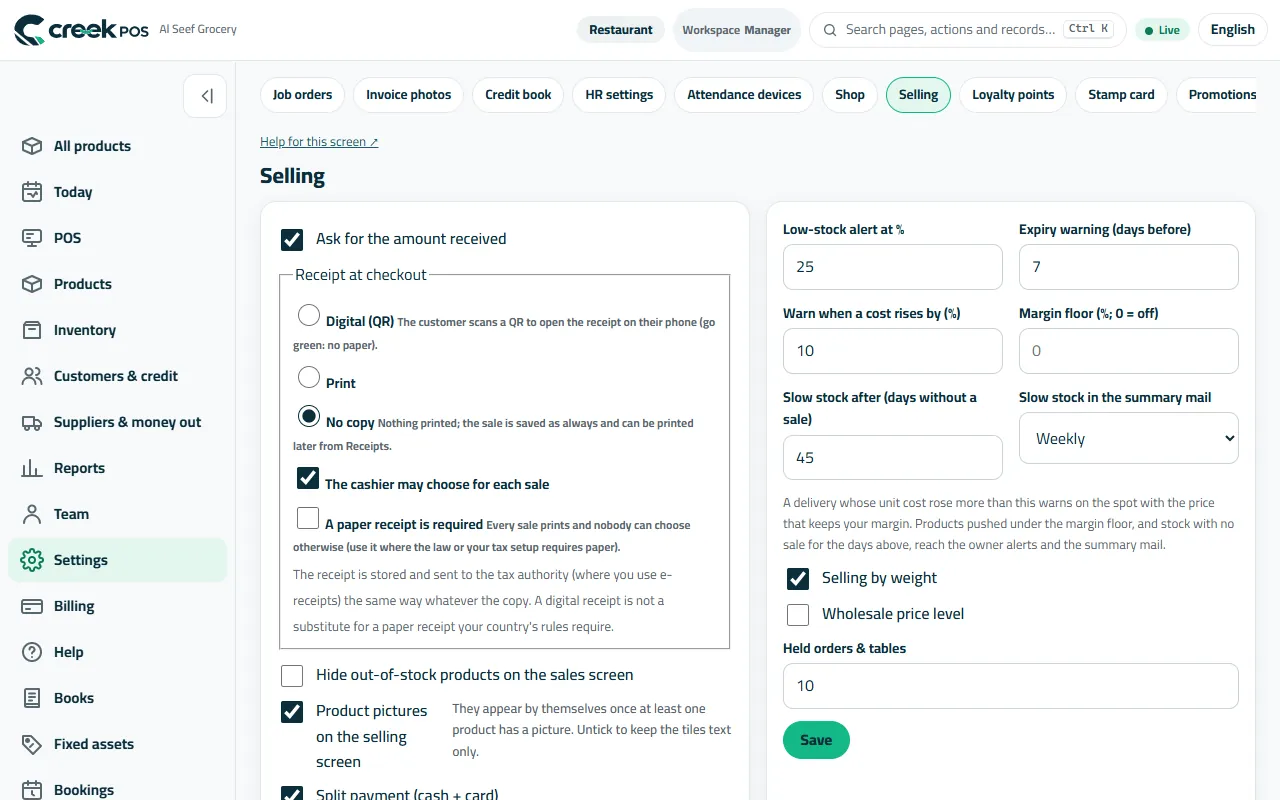The width and height of the screenshot is (1280, 800).
Task: Select the Digital (QR) receipt option
Action: pyautogui.click(x=309, y=316)
